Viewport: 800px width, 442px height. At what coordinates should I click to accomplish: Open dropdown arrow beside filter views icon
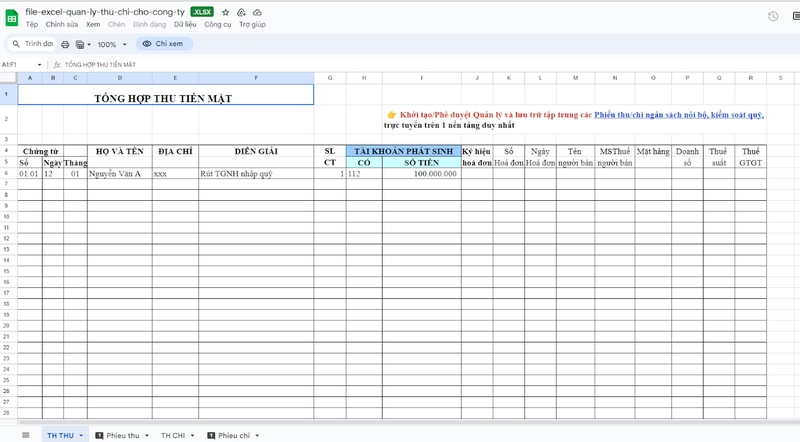(89, 44)
